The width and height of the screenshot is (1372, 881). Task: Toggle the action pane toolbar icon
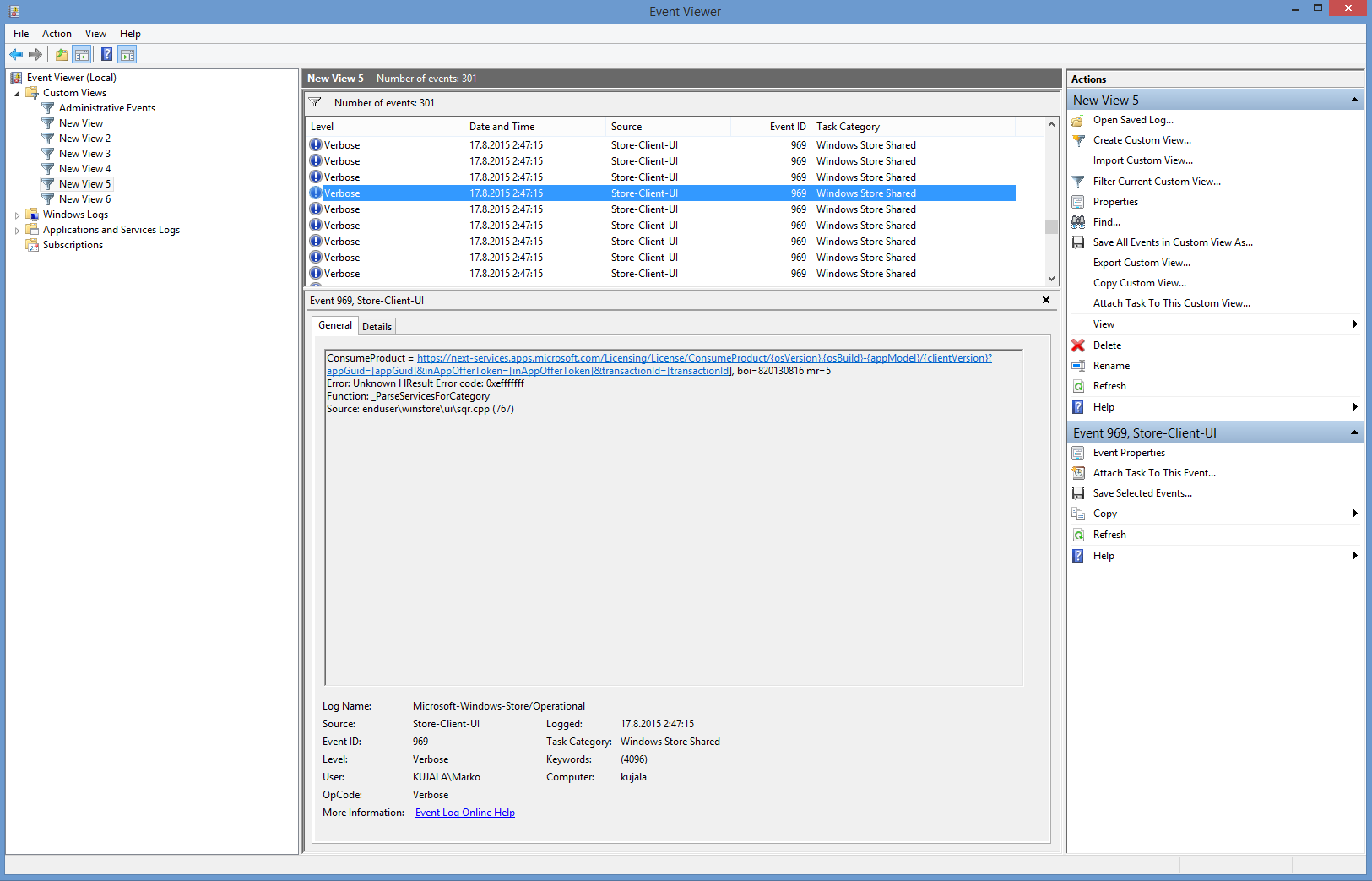(x=127, y=55)
